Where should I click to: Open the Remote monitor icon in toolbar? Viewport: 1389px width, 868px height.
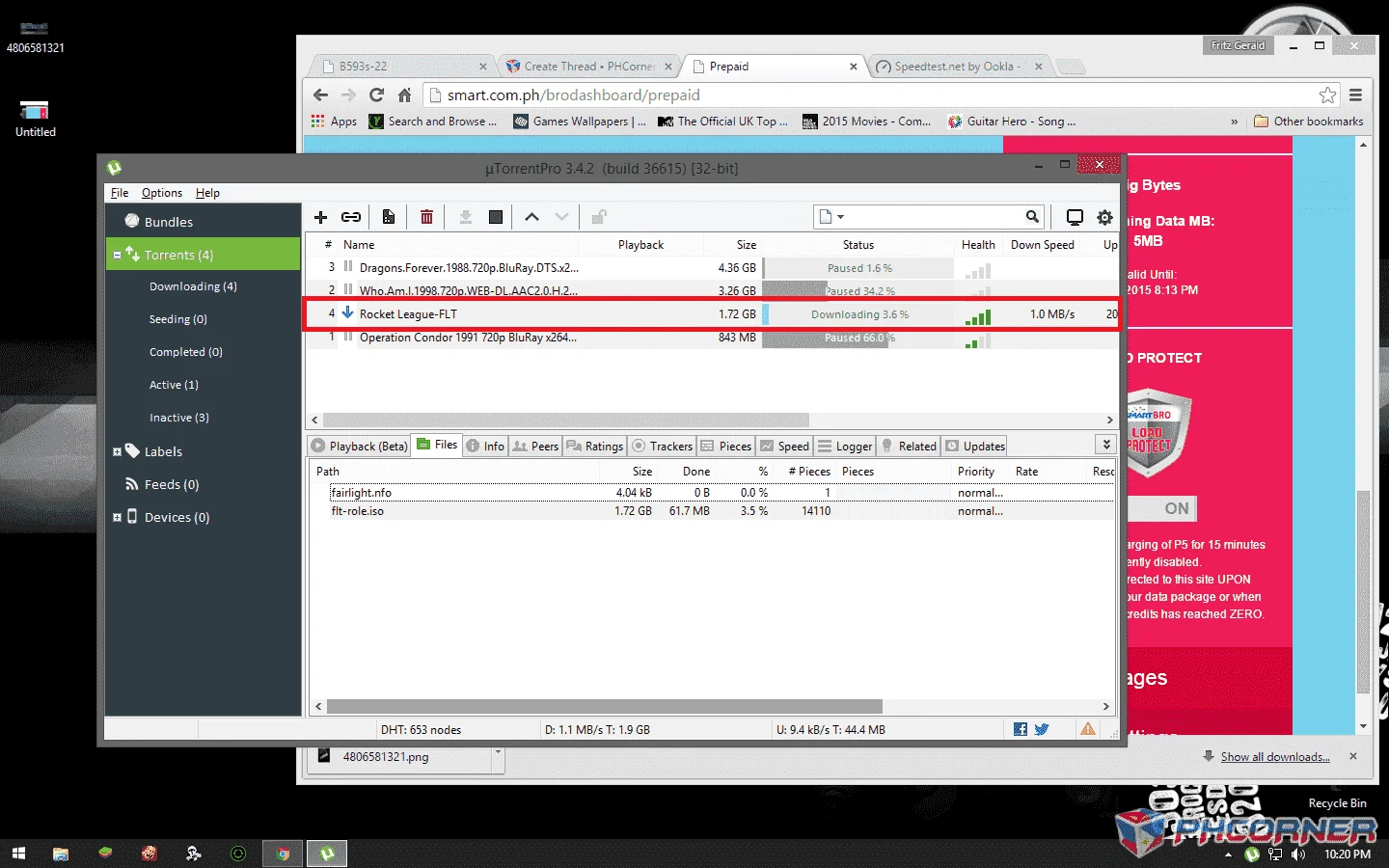point(1075,217)
